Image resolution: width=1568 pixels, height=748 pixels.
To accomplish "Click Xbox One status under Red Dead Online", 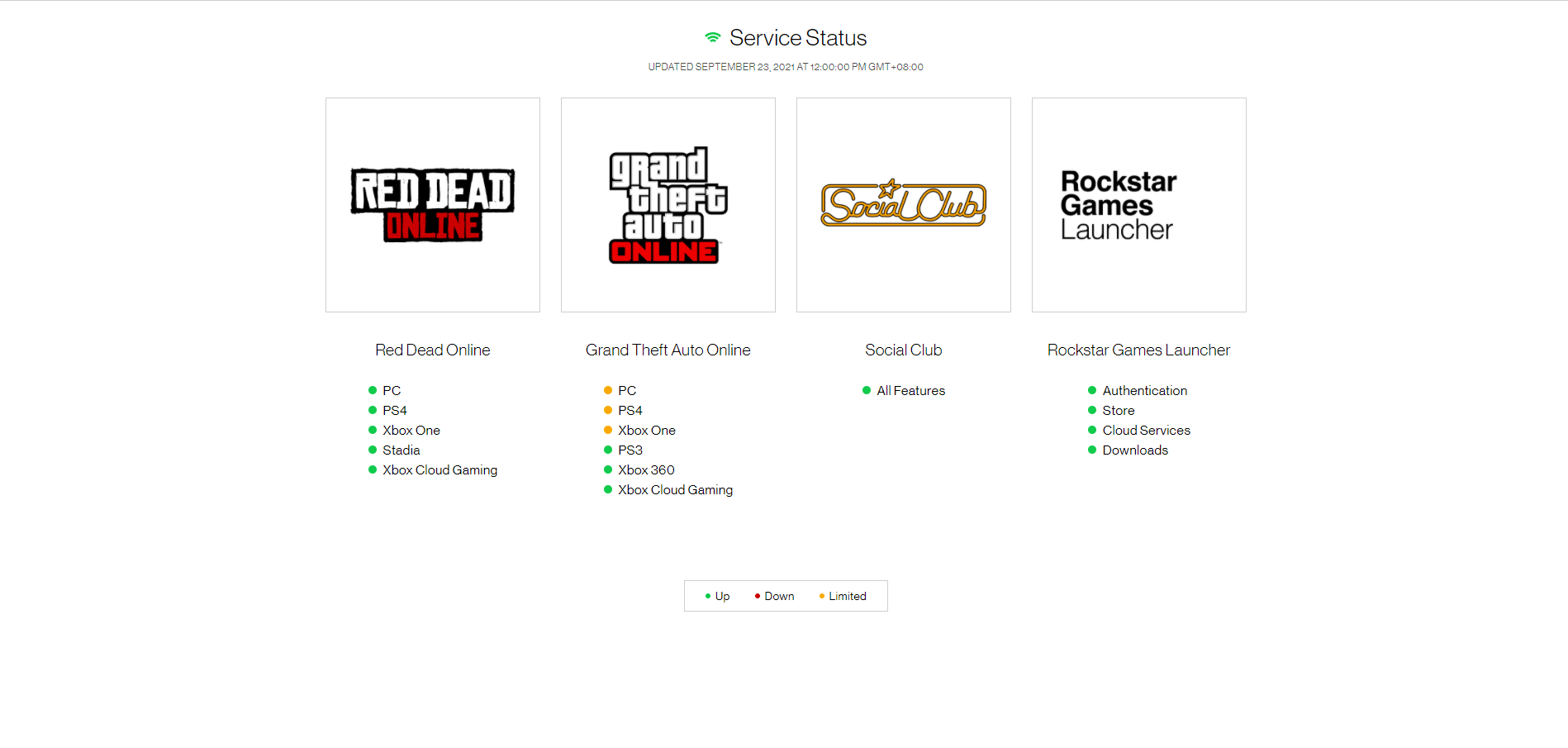I will point(405,430).
